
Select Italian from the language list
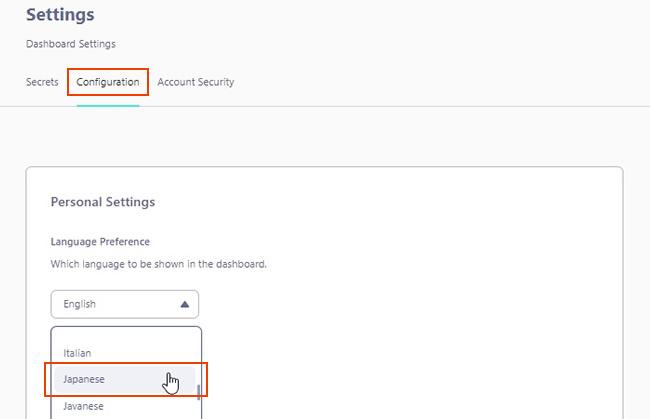[x=78, y=353]
